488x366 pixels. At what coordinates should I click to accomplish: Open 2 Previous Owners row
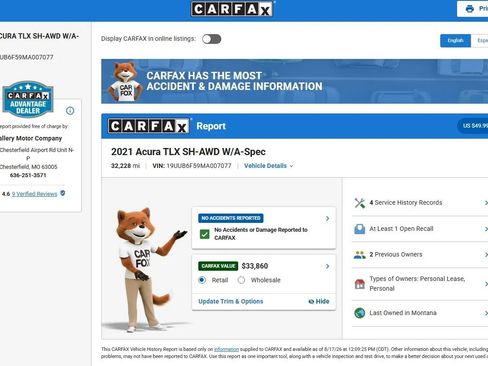[x=420, y=255]
